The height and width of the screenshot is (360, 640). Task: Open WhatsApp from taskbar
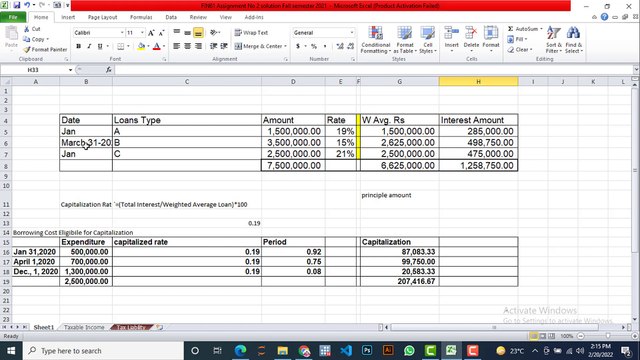click(x=409, y=351)
